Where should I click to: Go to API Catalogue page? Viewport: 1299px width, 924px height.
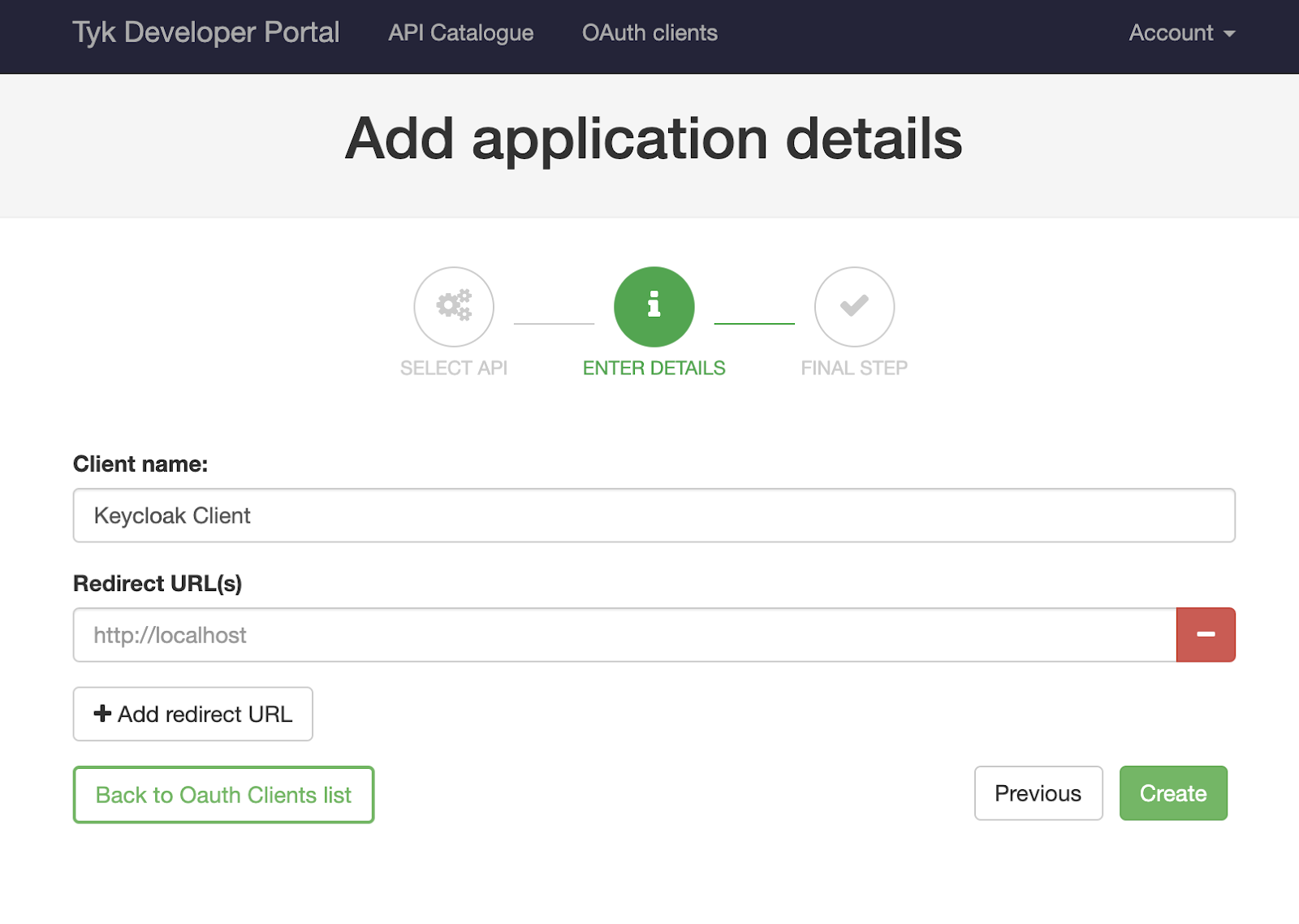[460, 33]
